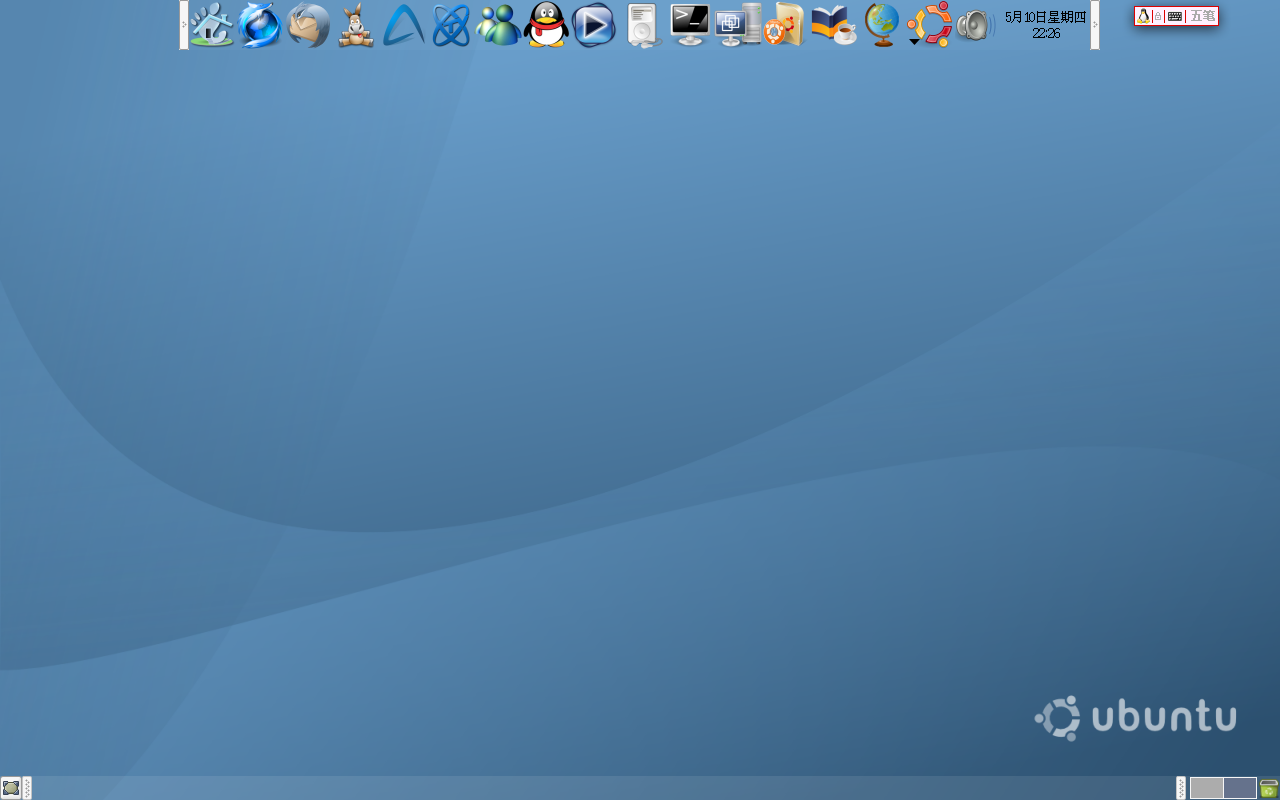This screenshot has width=1280, height=800.
Task: Launch the aMule donkey icon
Action: (x=355, y=25)
